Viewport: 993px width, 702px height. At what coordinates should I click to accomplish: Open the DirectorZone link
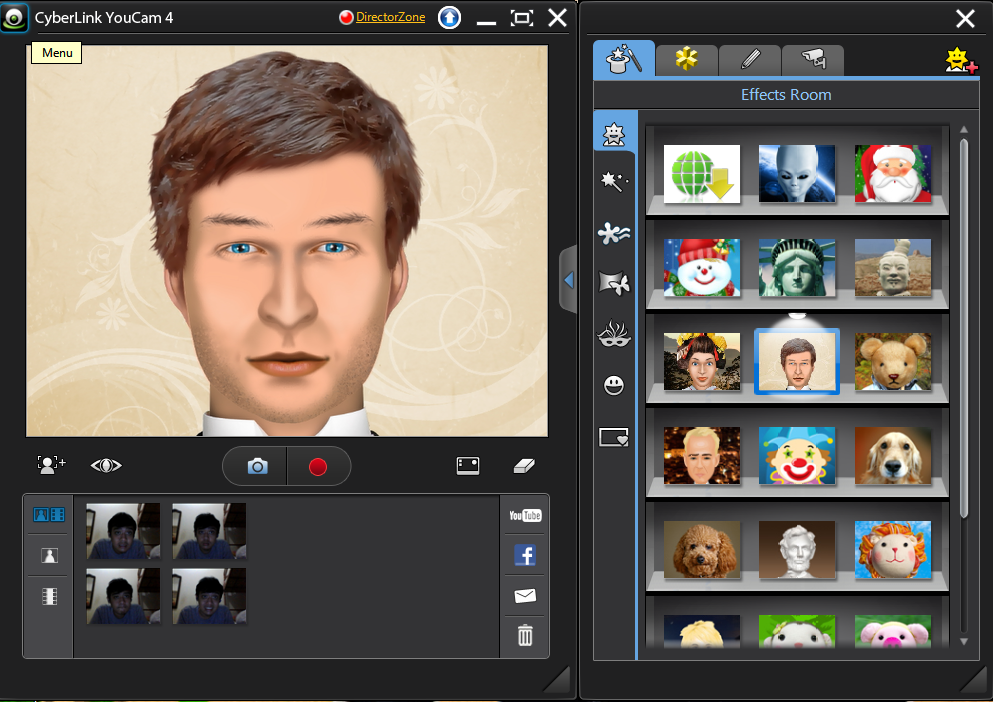(x=390, y=17)
